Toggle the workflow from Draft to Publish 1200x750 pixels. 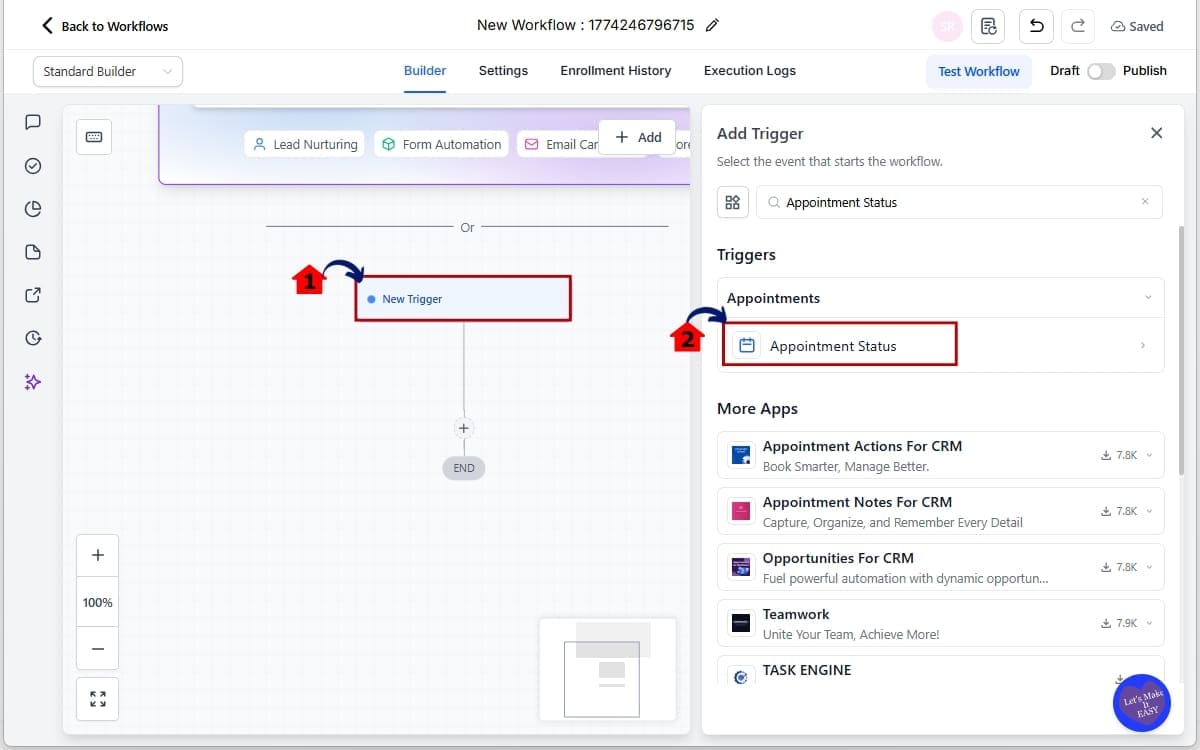(1101, 71)
